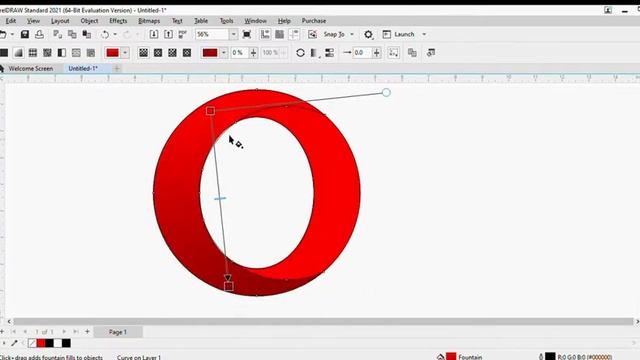
Task: Click the Full-screen preview icon
Action: click(247, 34)
